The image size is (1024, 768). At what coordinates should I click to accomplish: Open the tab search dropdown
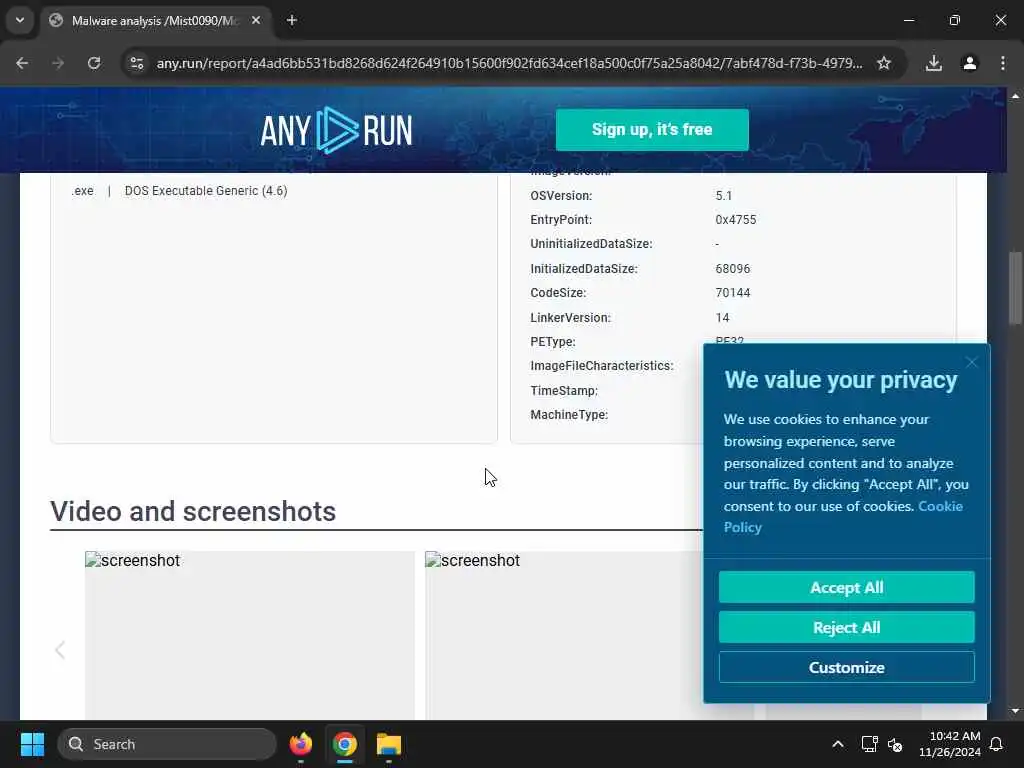(x=20, y=20)
